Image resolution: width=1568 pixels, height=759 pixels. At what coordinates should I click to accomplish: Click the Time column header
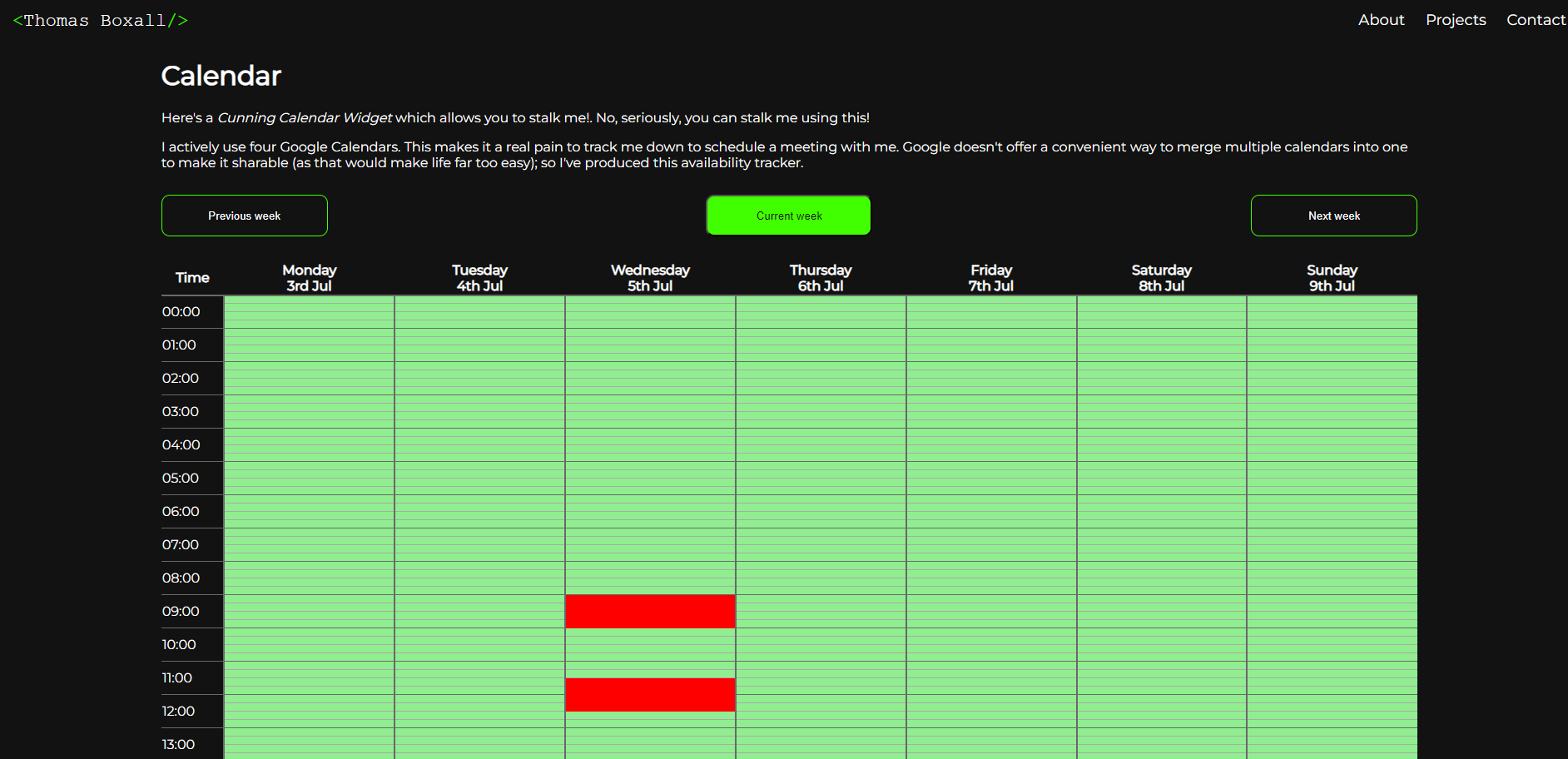pyautogui.click(x=192, y=278)
